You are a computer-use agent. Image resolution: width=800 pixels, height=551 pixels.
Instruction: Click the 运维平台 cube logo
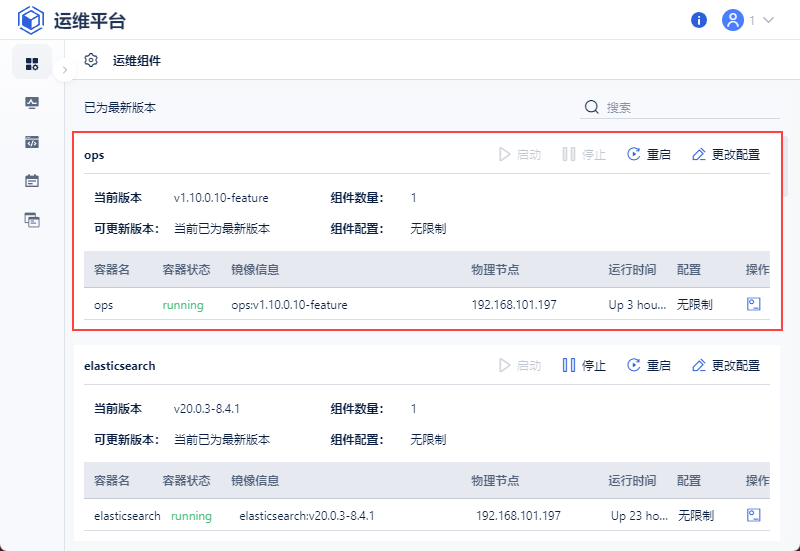pyautogui.click(x=32, y=20)
